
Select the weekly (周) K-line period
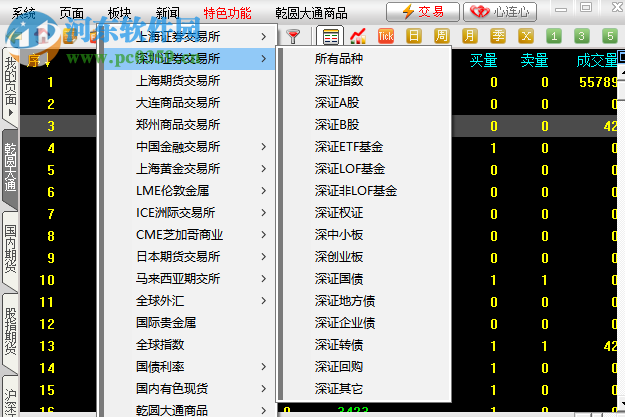pos(442,36)
